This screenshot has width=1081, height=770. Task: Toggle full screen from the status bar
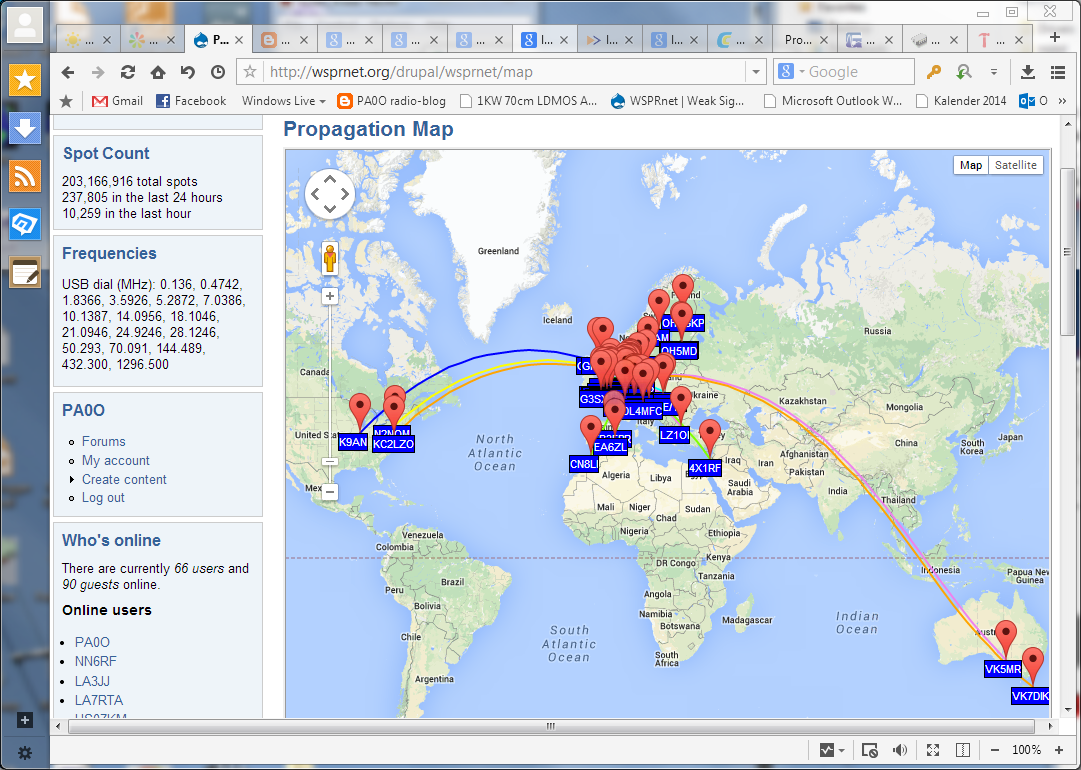[932, 750]
